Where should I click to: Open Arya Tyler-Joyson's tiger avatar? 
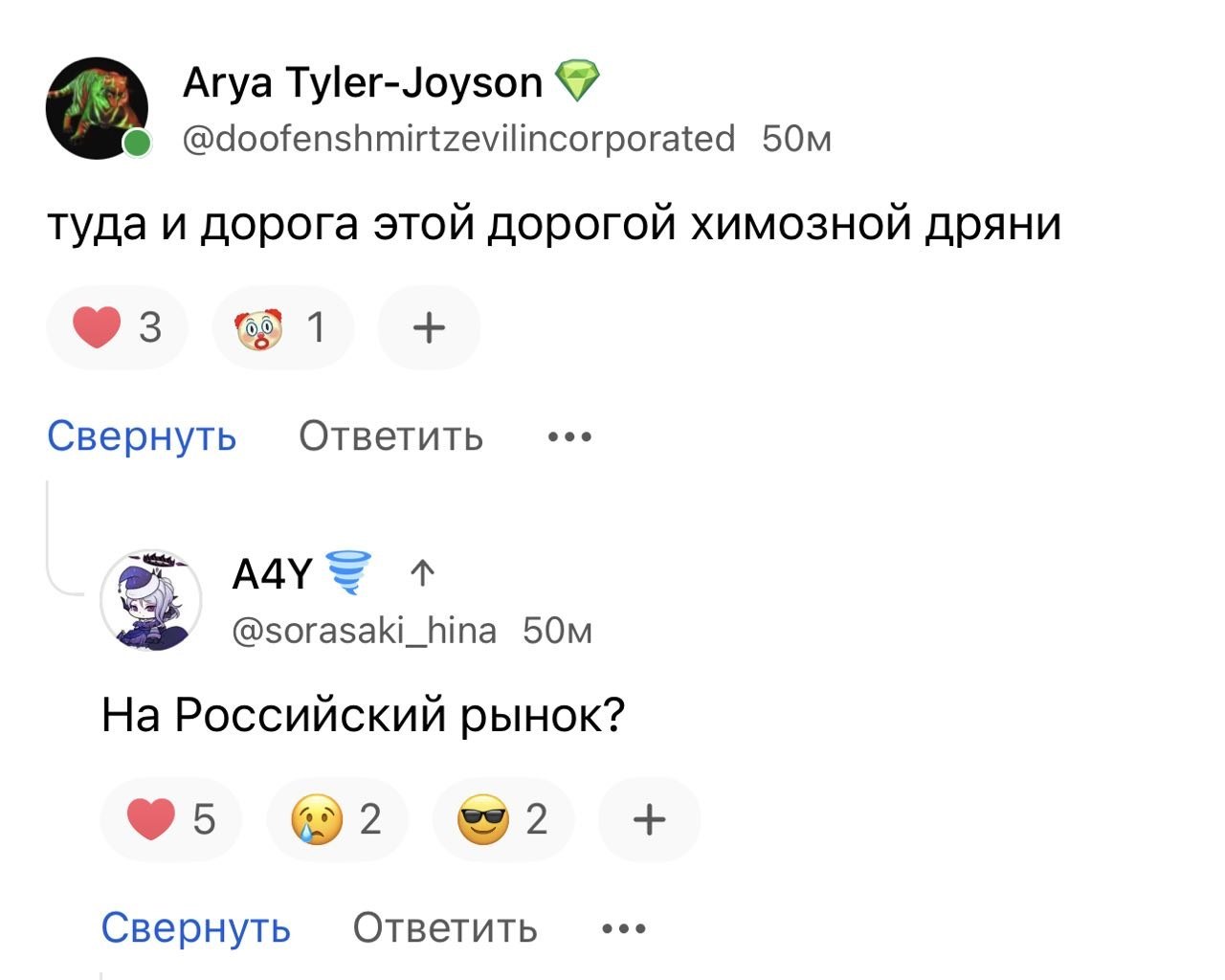pyautogui.click(x=97, y=108)
